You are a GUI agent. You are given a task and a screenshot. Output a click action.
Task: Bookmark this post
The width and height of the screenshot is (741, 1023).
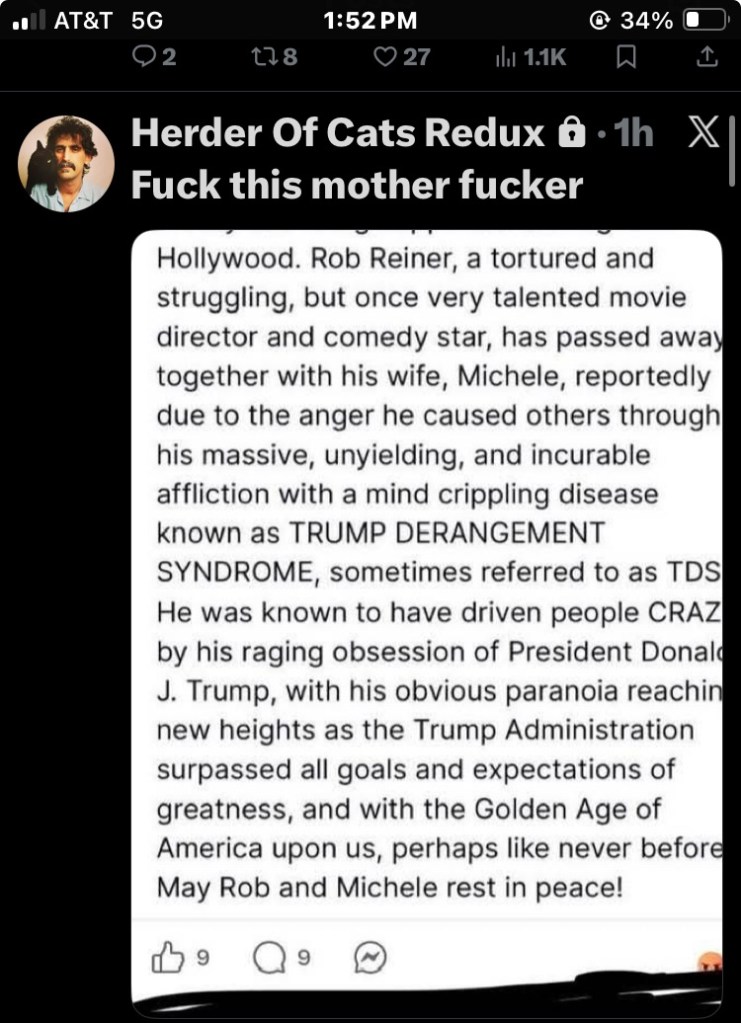tap(626, 57)
